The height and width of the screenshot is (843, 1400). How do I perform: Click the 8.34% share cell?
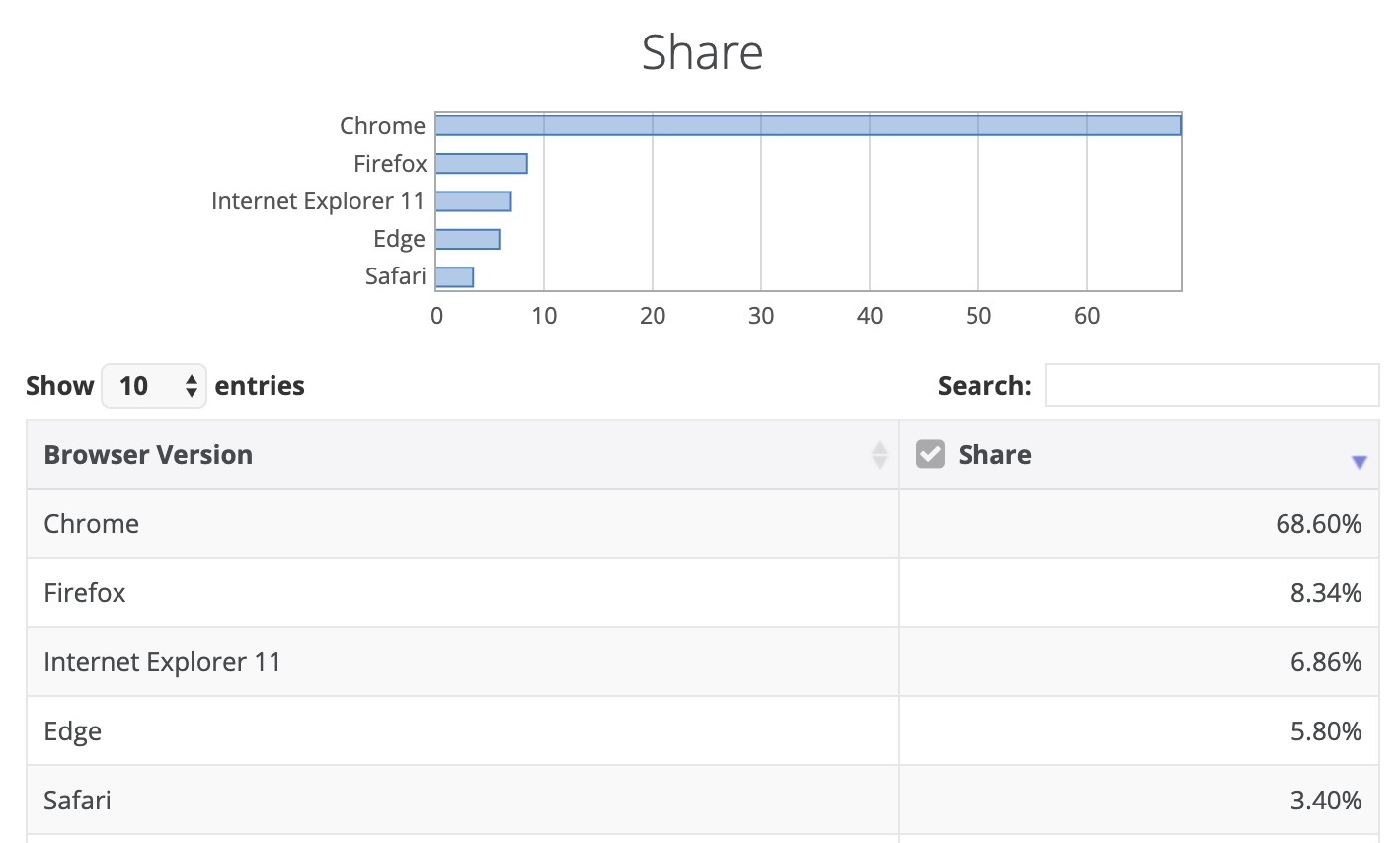coord(1325,593)
